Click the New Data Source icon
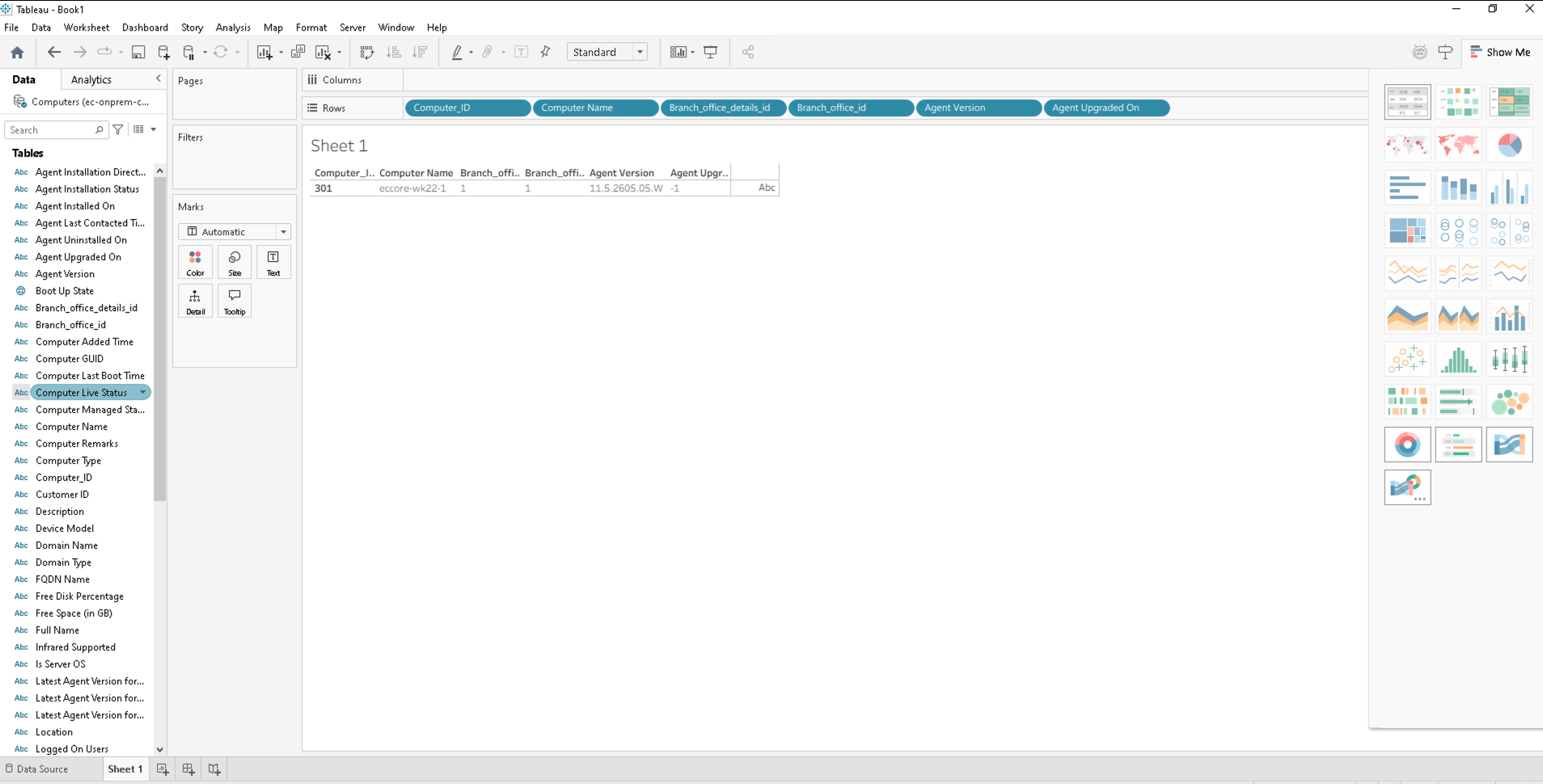This screenshot has width=1543, height=784. click(x=163, y=53)
